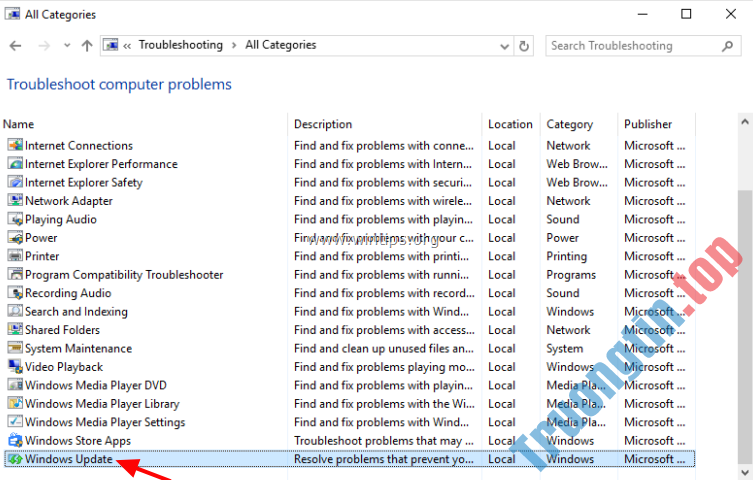Select the Playing Audio row name
The height and width of the screenshot is (480, 753).
tap(61, 219)
